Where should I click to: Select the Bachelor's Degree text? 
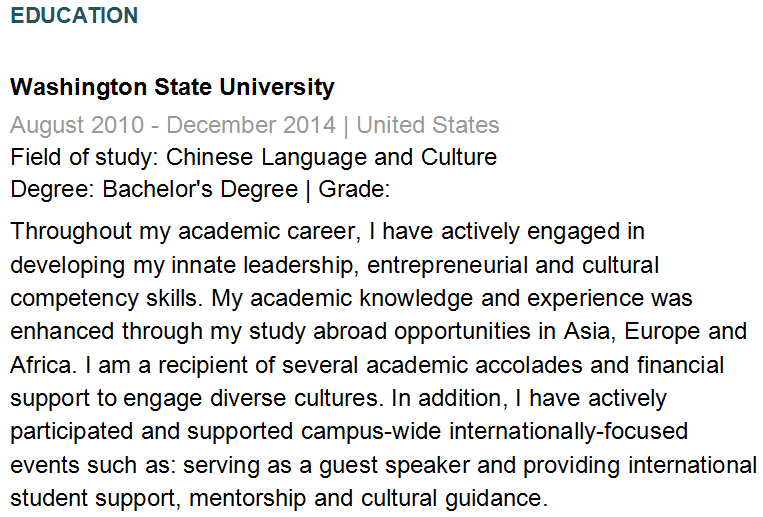pos(200,190)
